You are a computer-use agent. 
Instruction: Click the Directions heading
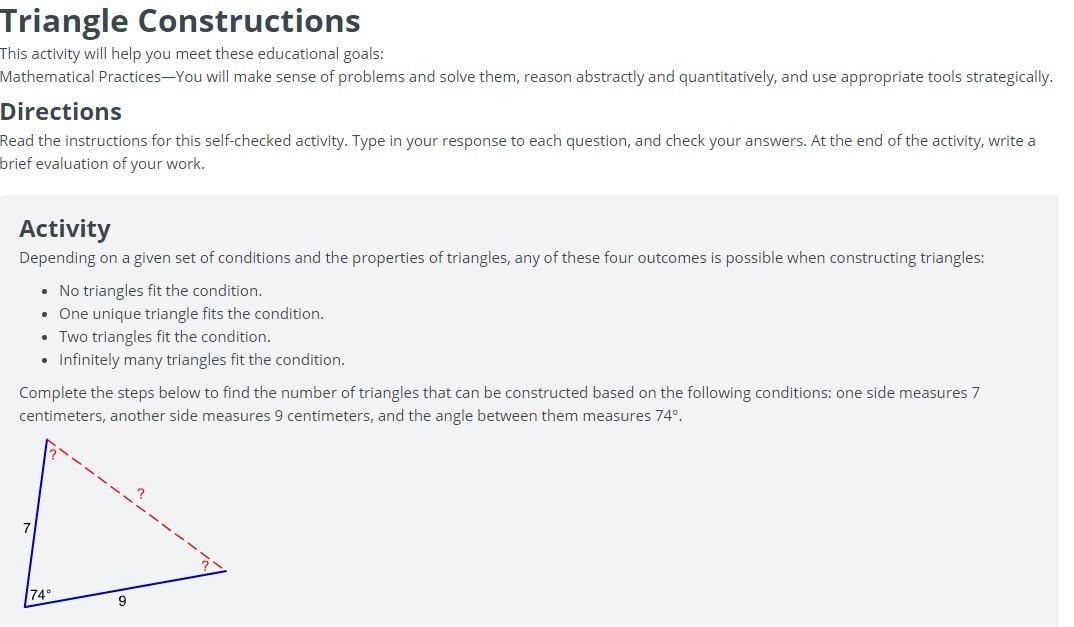click(61, 111)
